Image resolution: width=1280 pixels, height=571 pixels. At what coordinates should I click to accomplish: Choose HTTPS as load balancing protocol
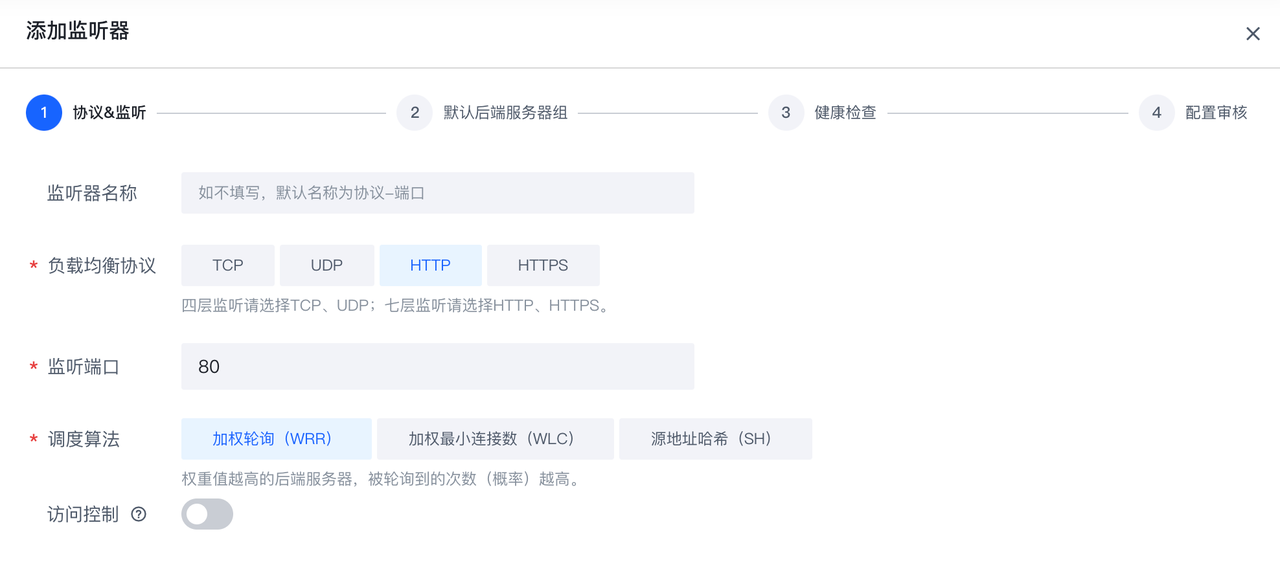click(x=543, y=265)
